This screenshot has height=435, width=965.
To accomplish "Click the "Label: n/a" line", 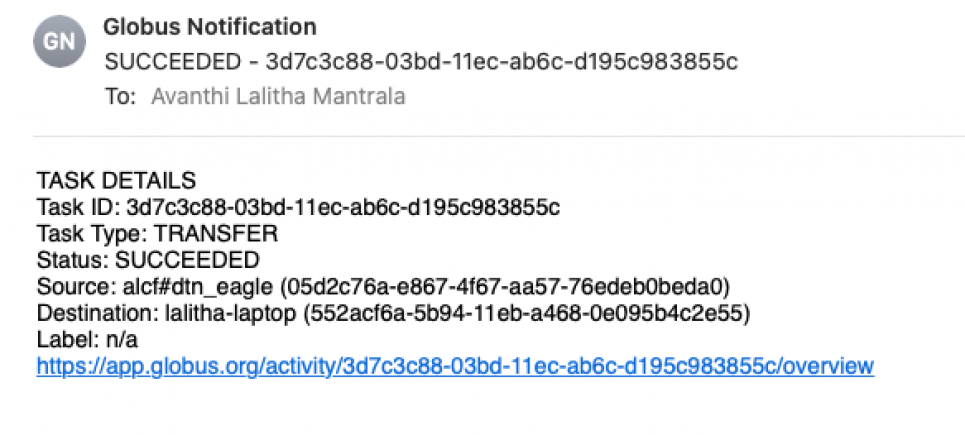I will (x=76, y=340).
